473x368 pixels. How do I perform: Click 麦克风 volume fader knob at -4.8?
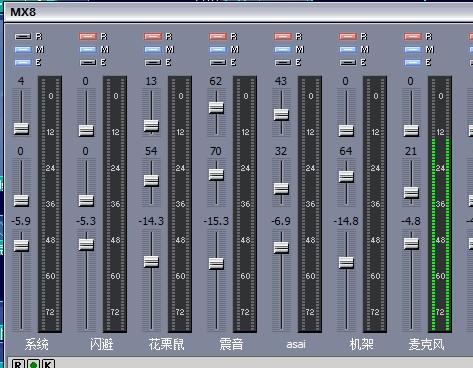tap(411, 244)
